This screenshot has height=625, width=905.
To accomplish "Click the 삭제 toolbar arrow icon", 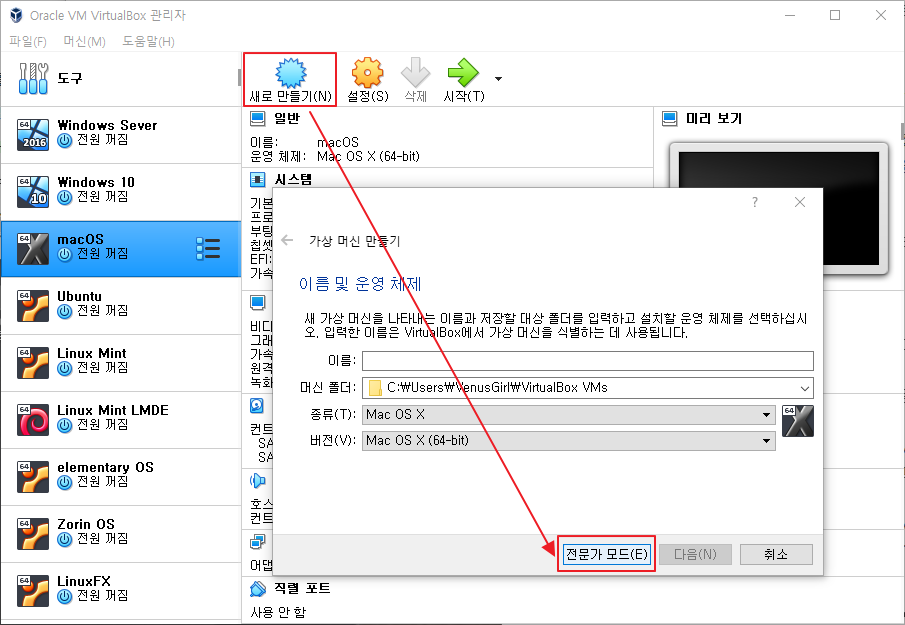I will coord(416,72).
